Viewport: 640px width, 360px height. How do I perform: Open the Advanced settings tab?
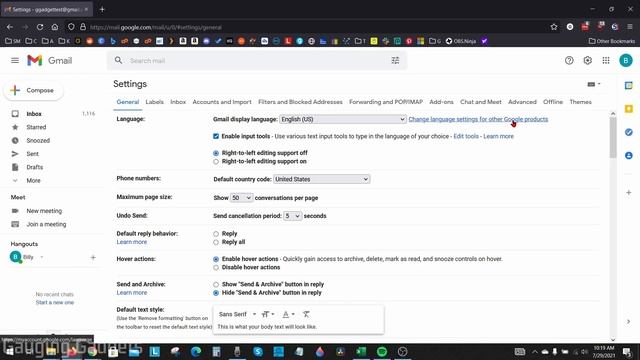(522, 102)
